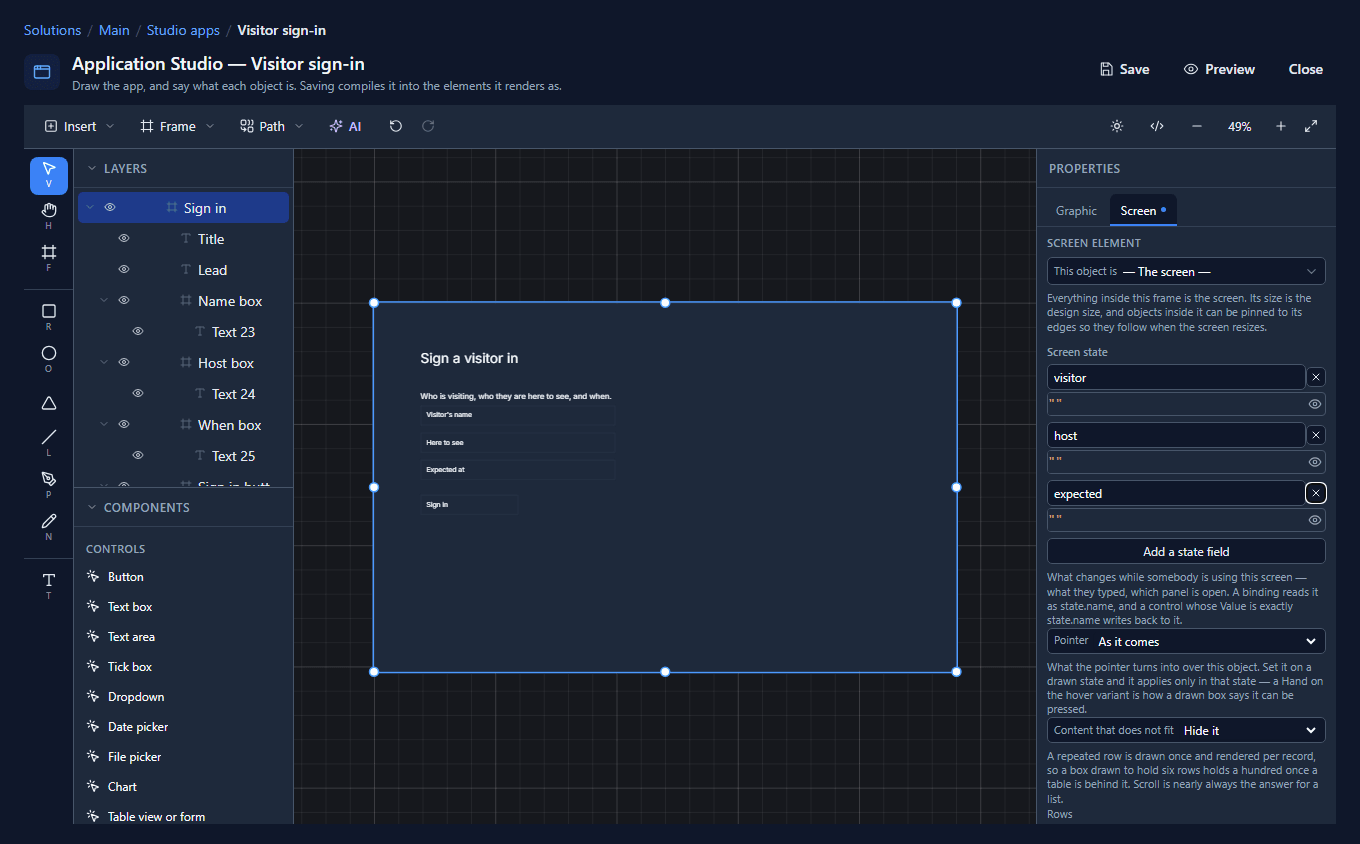
Task: Remove the visitor state field
Action: pos(1316,377)
